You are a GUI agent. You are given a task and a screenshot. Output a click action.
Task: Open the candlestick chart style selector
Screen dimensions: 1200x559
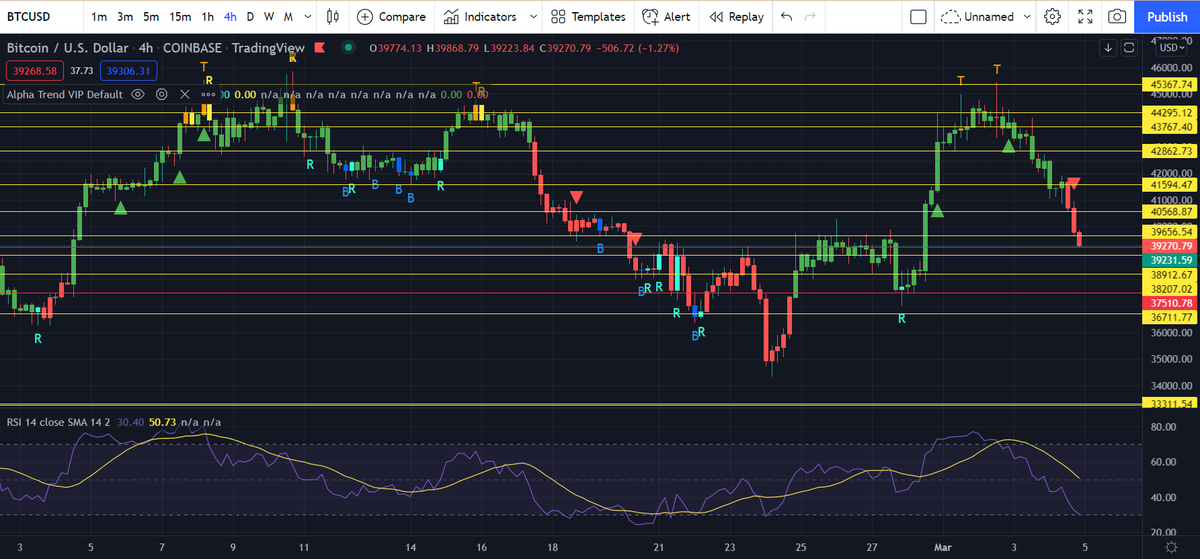click(x=333, y=17)
